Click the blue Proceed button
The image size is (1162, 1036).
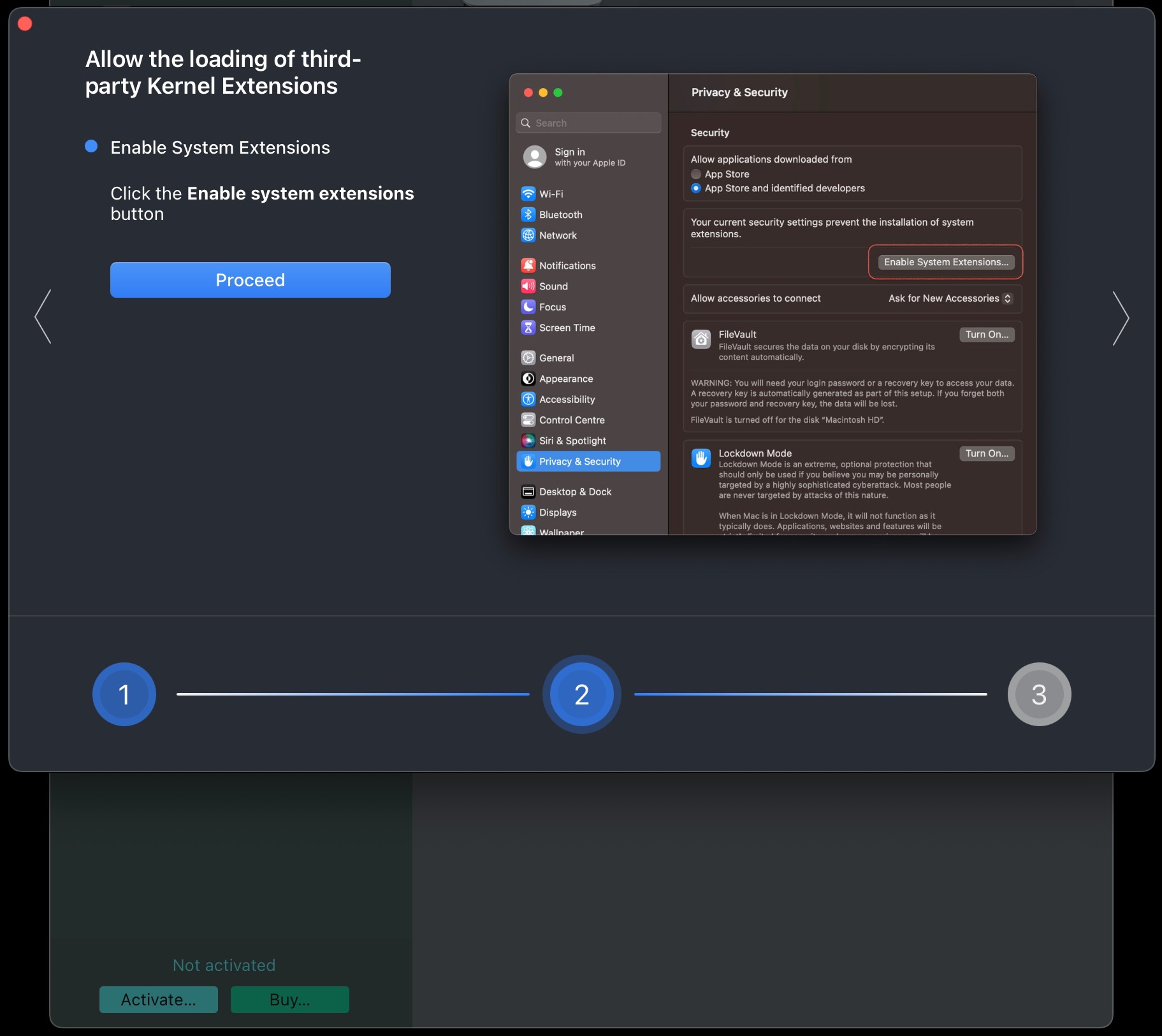pos(250,280)
